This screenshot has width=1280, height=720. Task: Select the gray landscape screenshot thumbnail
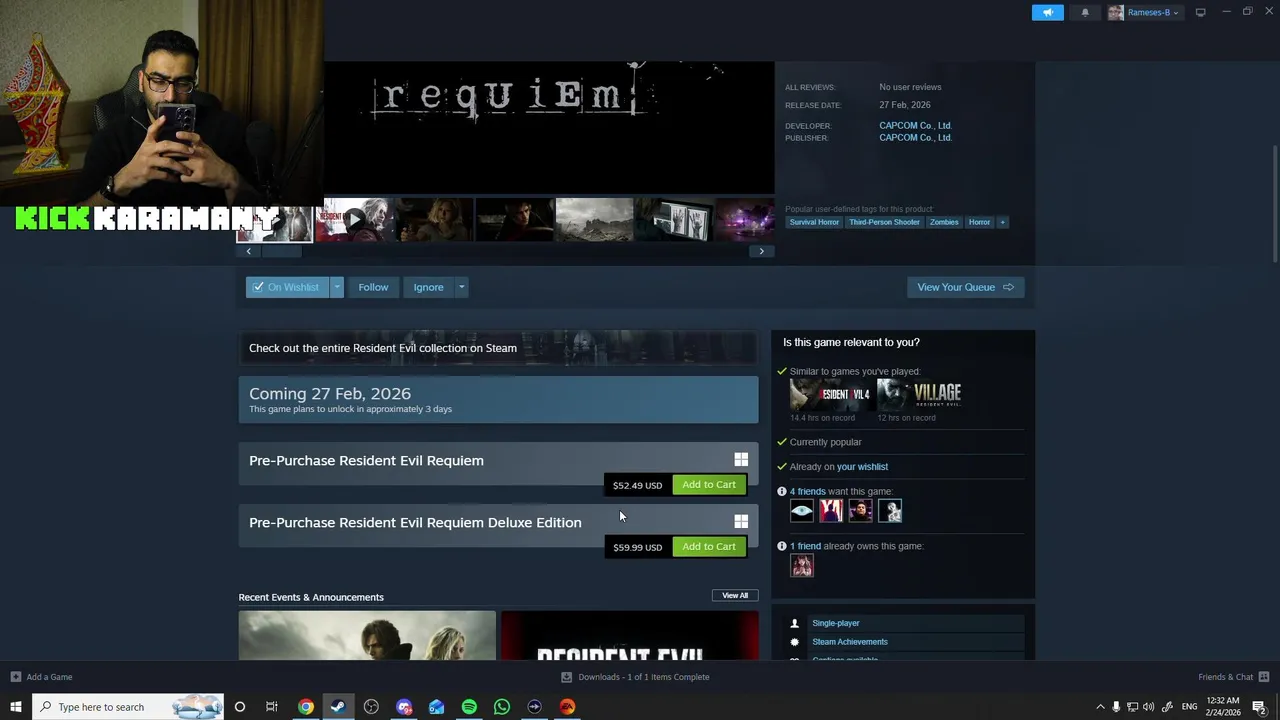[594, 220]
